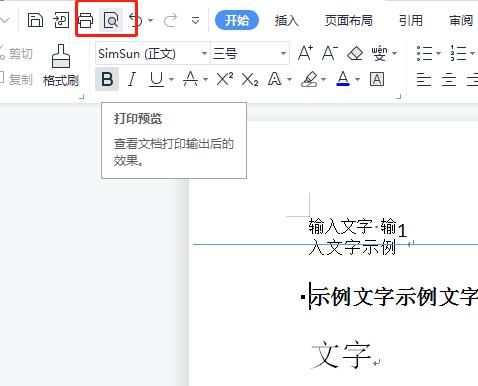This screenshot has width=478, height=386.
Task: Click the Export to PDF icon
Action: tap(61, 20)
